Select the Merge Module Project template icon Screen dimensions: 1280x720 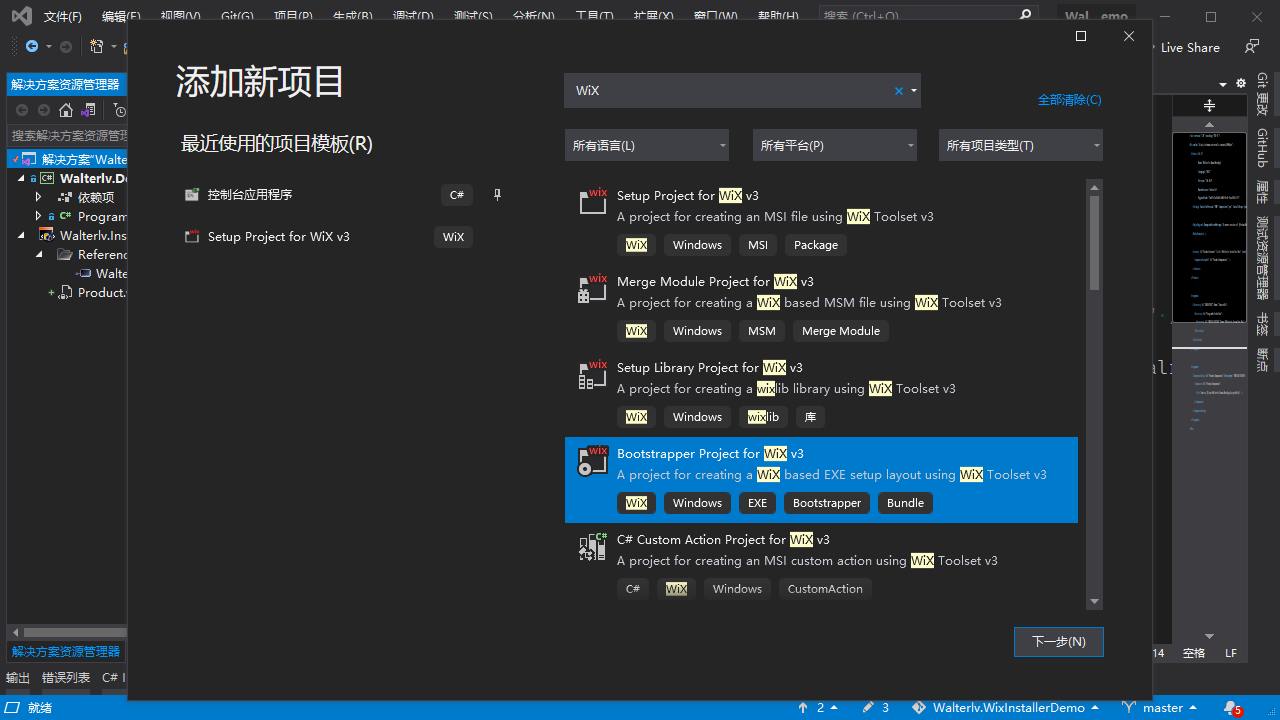click(593, 287)
